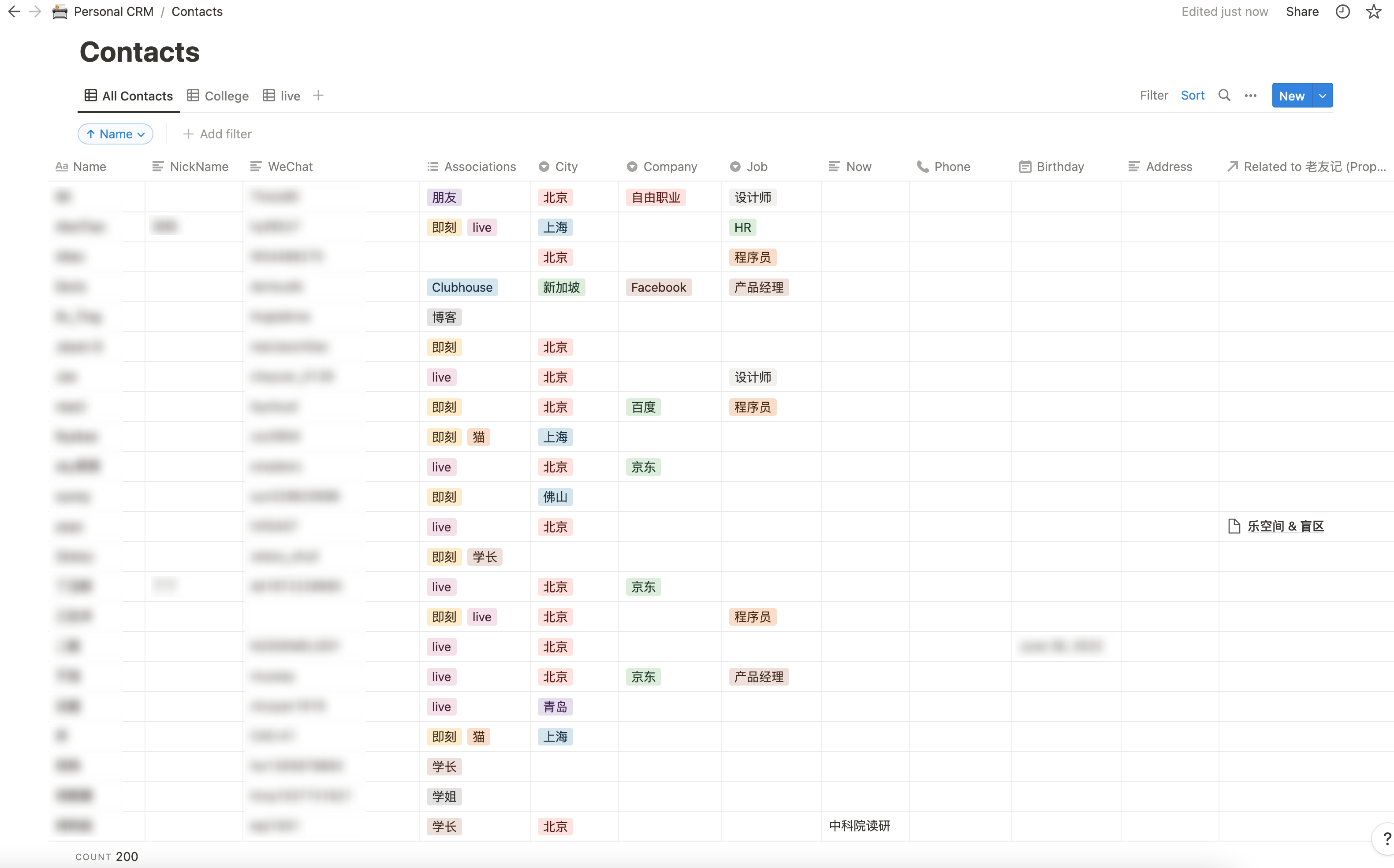
Task: Open the help question mark button
Action: [1386, 839]
